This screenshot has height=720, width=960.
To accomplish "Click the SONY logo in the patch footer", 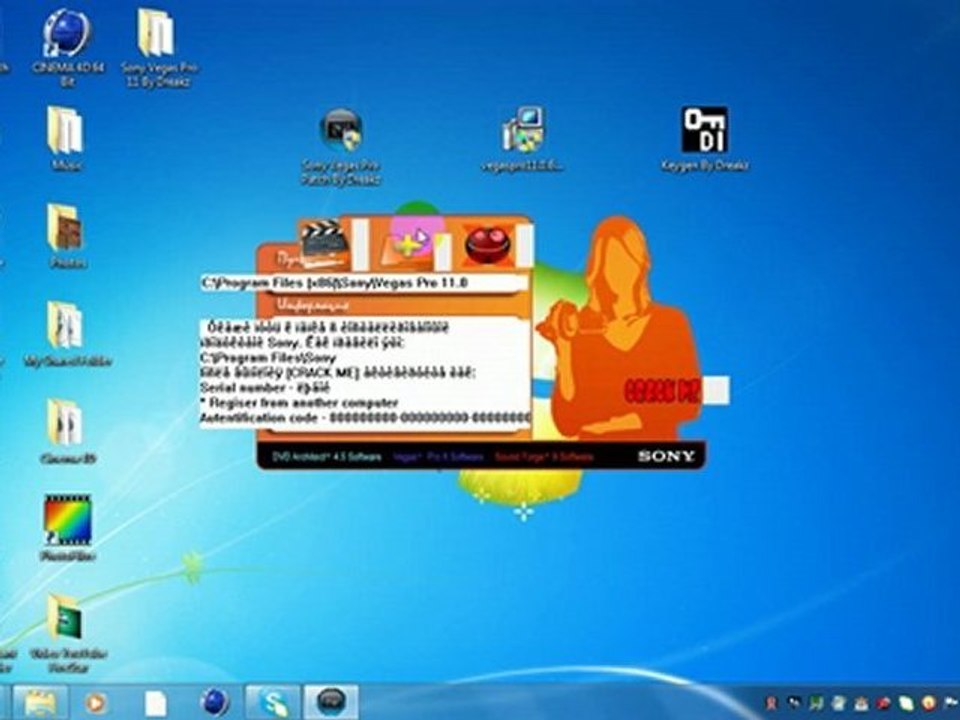I will (666, 456).
